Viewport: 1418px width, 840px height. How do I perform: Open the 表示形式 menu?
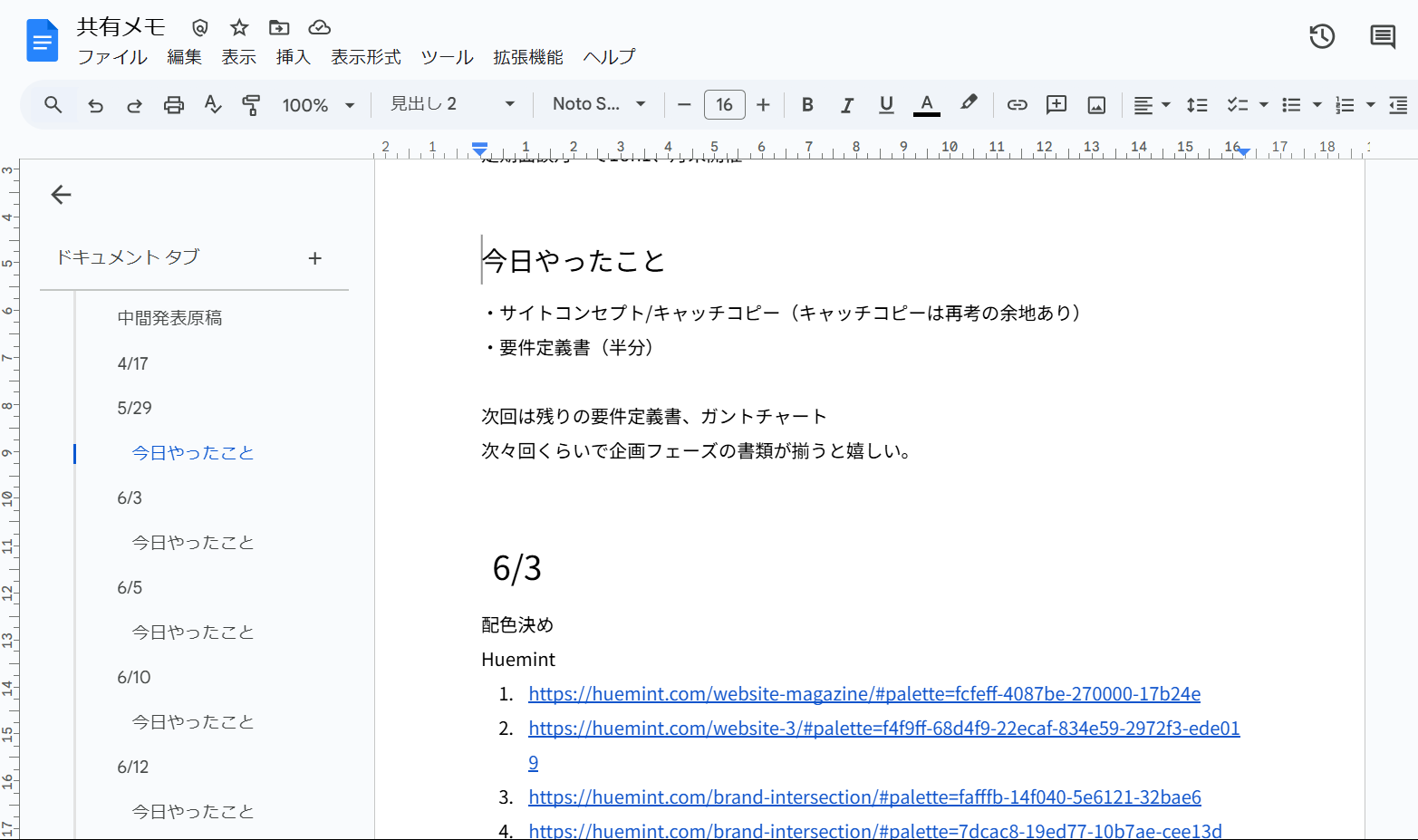pos(366,57)
